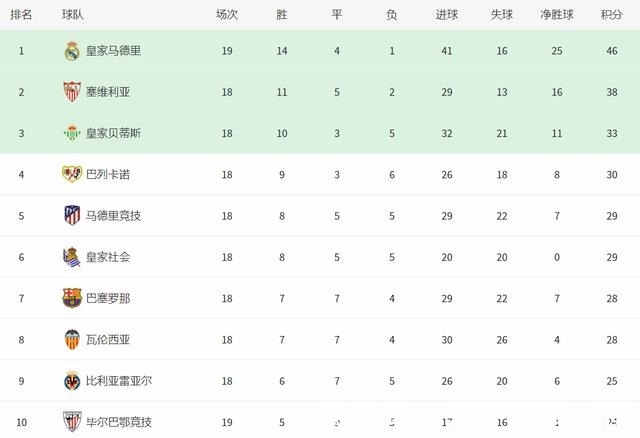Sort by the 净胜球 column header
Viewport: 640px width, 438px height.
[x=554, y=15]
